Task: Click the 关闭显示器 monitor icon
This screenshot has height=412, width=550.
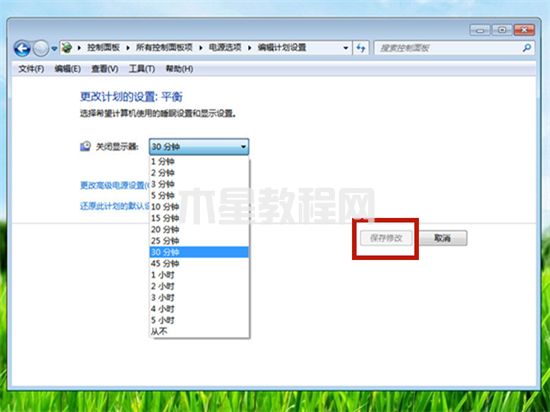Action: click(x=85, y=146)
